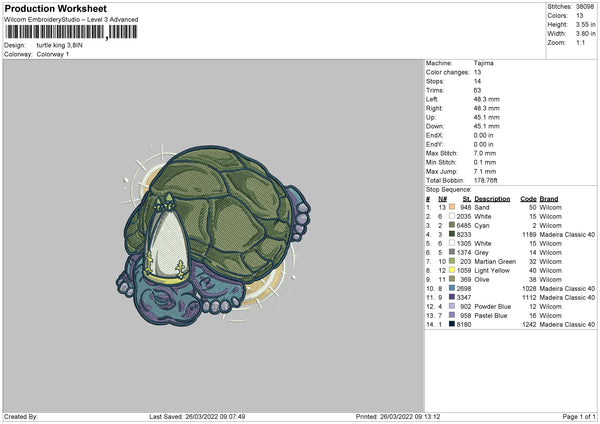Click the Colors label in the top summary
Screen dimensions: 600x424
click(557, 16)
